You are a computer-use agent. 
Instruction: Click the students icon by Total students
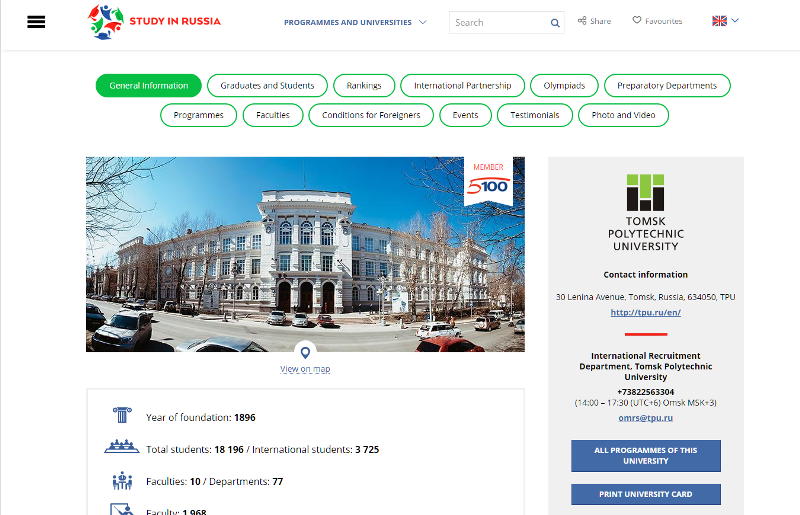(122, 446)
